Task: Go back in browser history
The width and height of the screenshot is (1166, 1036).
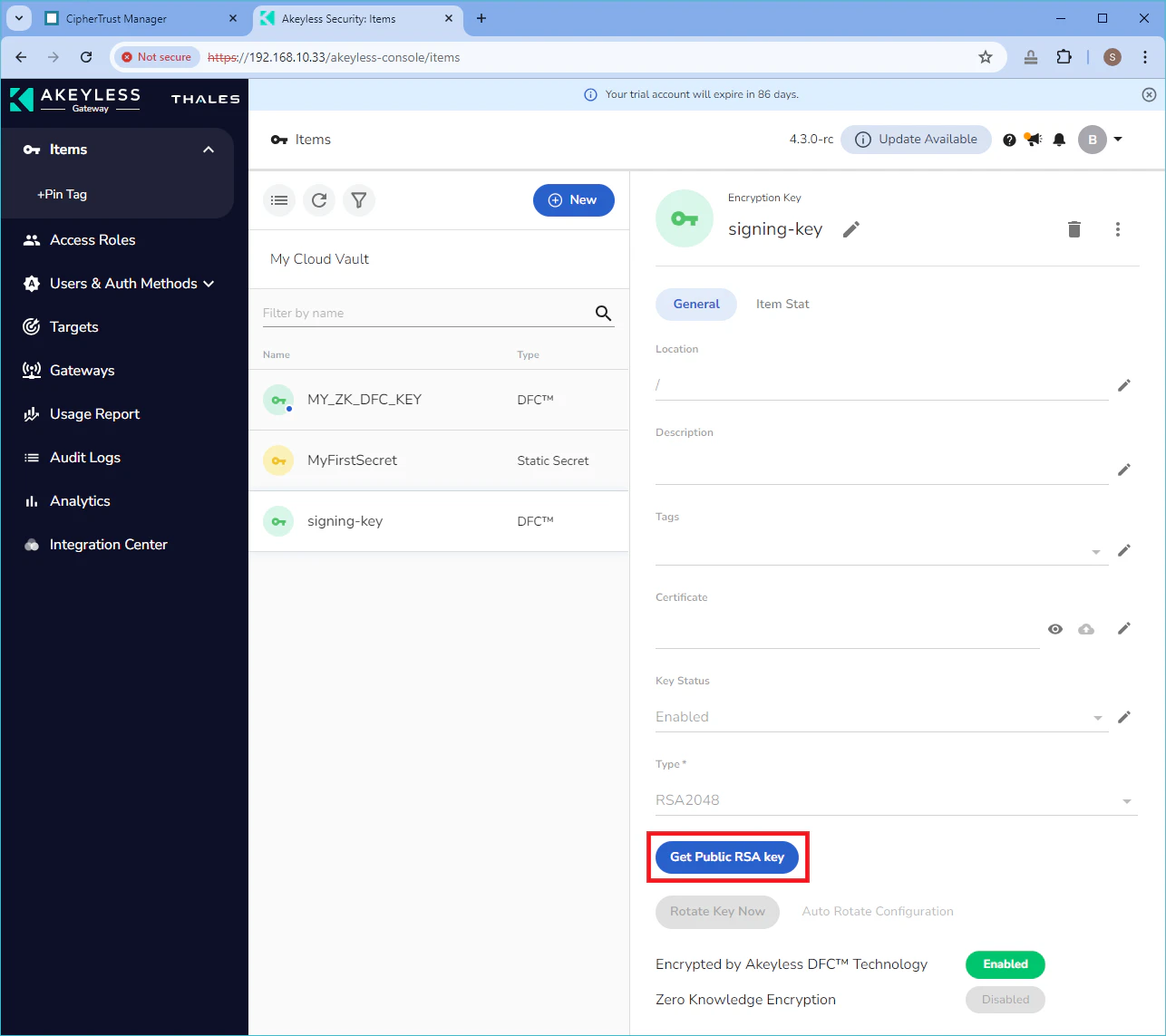Action: tap(21, 57)
